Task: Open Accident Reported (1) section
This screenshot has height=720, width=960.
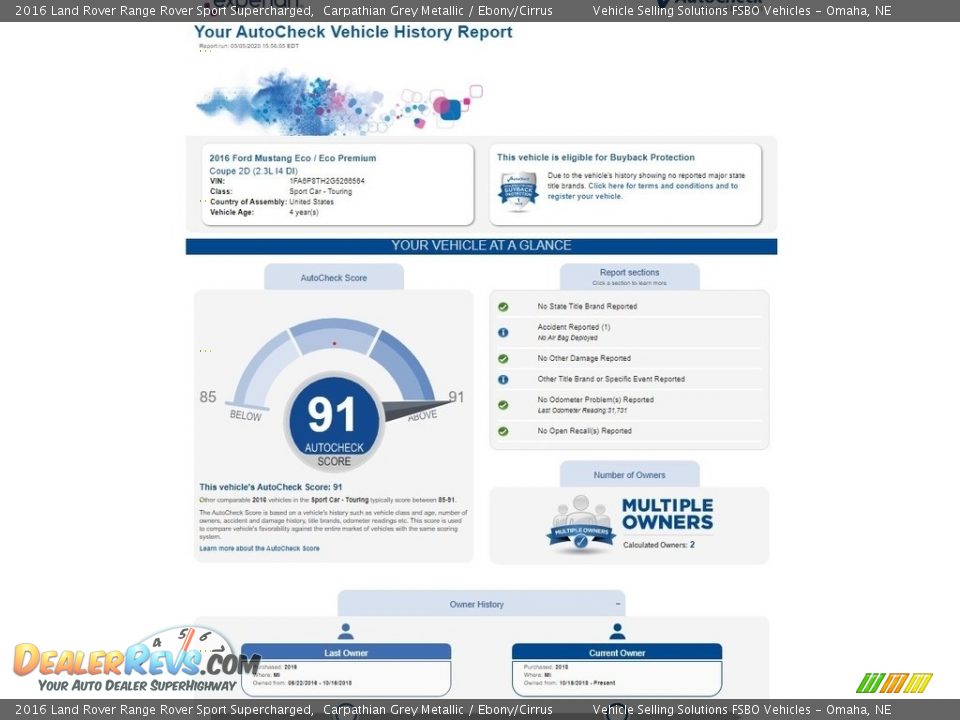Action: [629, 332]
